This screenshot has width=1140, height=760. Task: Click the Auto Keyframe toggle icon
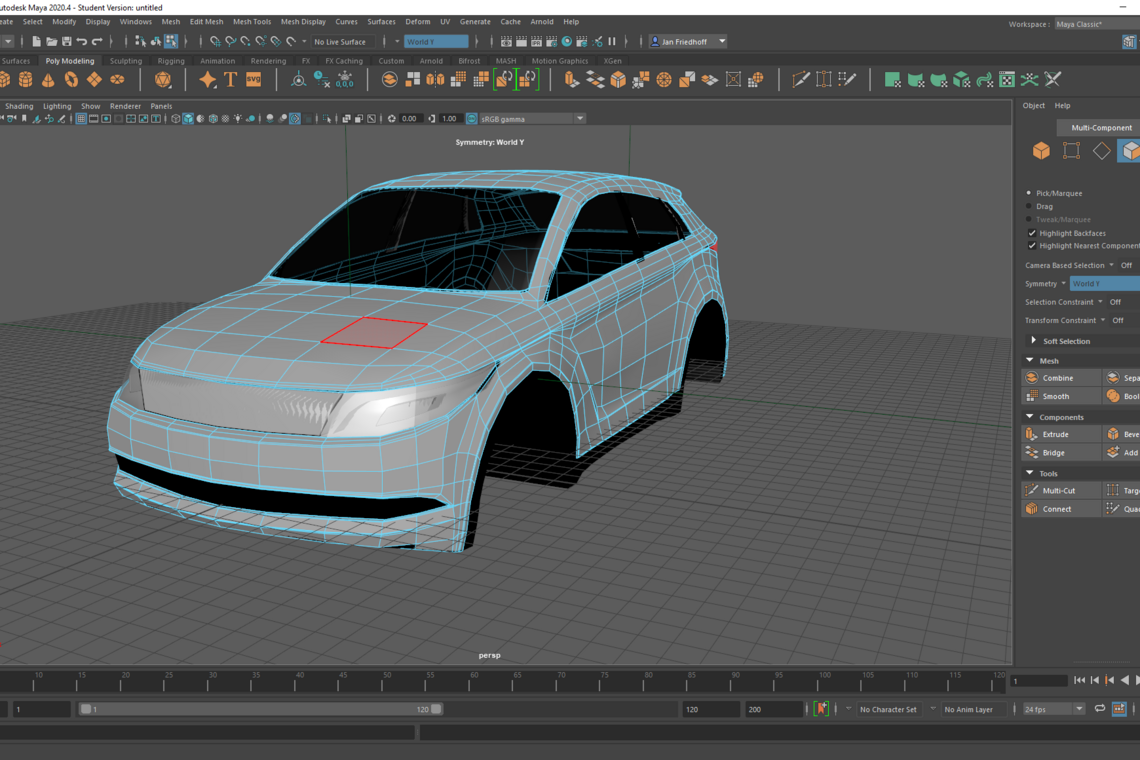821,709
